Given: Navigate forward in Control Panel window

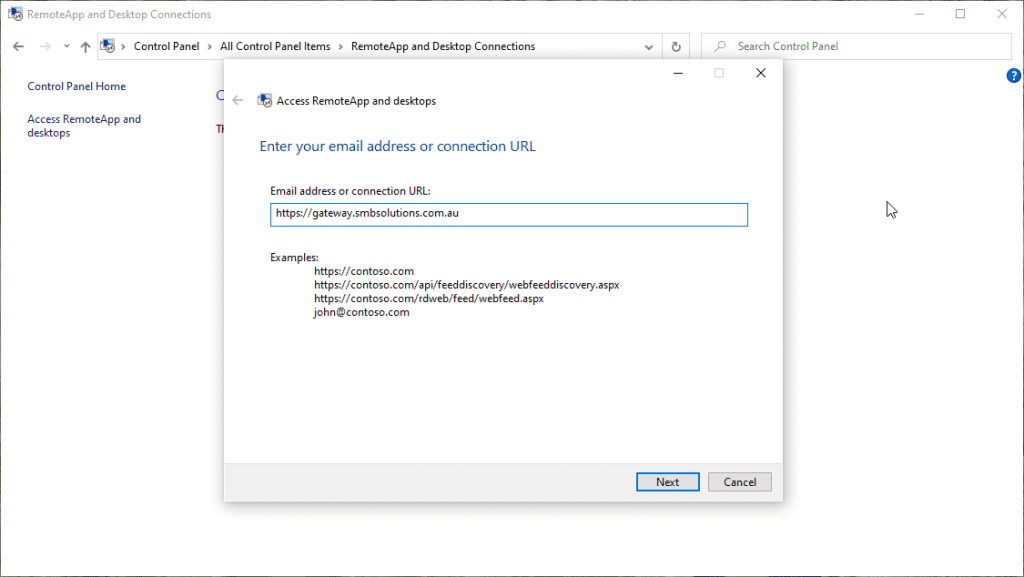Looking at the screenshot, I should pos(45,46).
